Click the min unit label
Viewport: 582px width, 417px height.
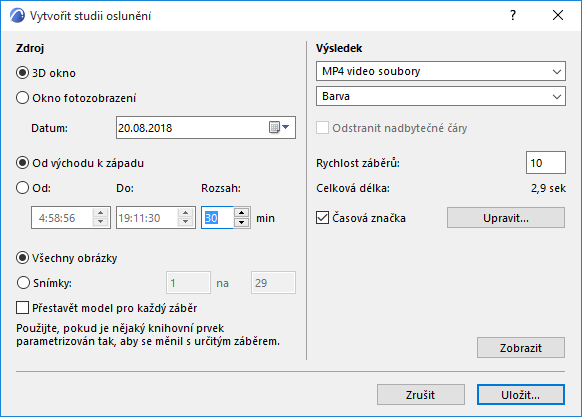265,218
